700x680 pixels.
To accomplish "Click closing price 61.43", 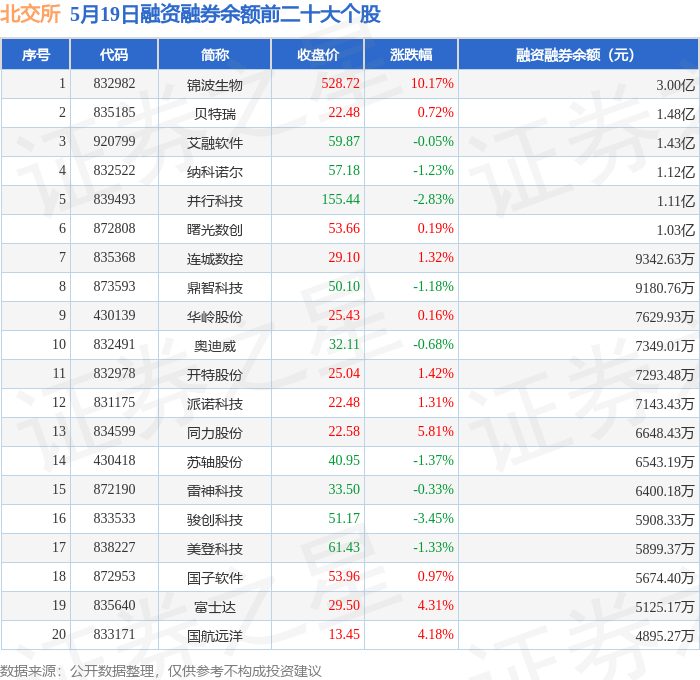I will click(x=344, y=548).
